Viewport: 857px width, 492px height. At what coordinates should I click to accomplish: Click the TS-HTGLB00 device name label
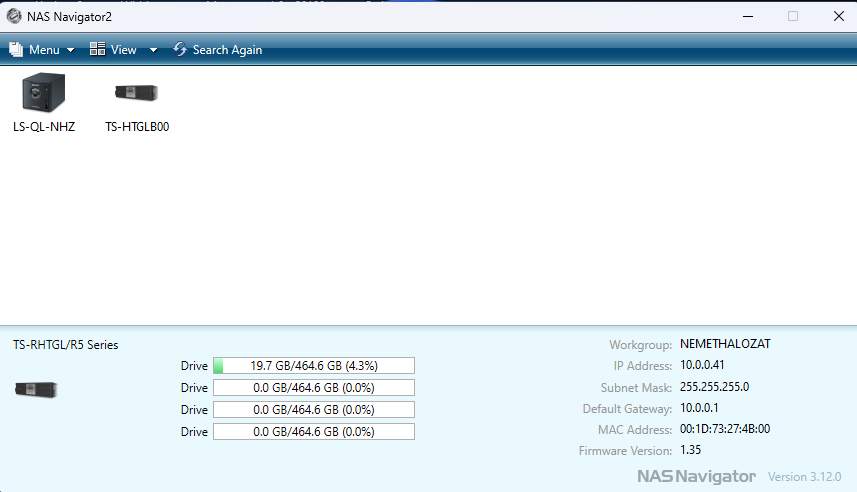[137, 127]
